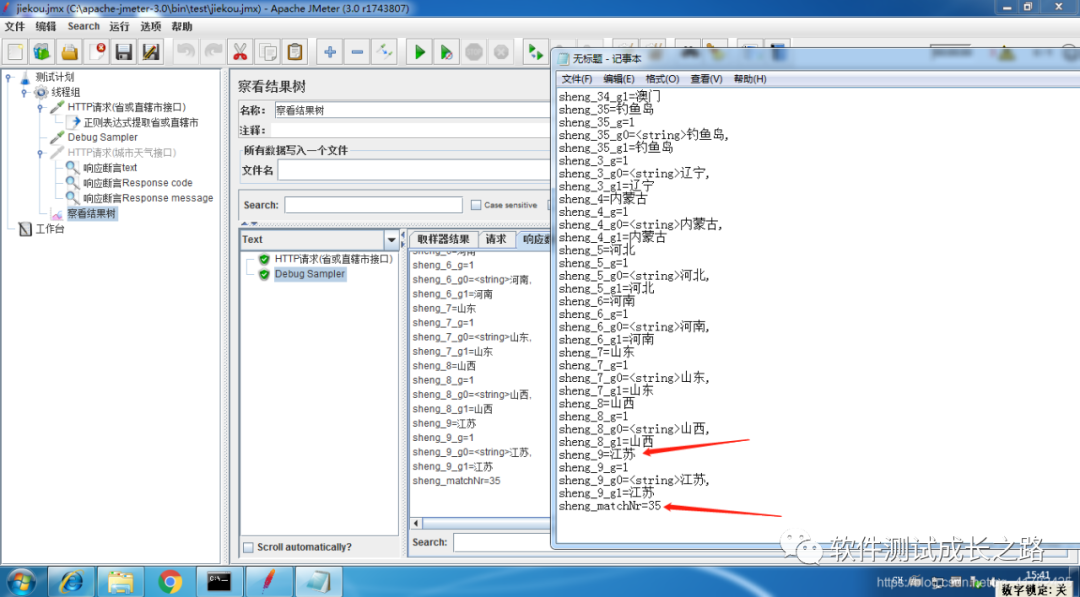The width and height of the screenshot is (1080, 597).
Task: Collapse the 线程组 tree node handle
Action: click(24, 92)
